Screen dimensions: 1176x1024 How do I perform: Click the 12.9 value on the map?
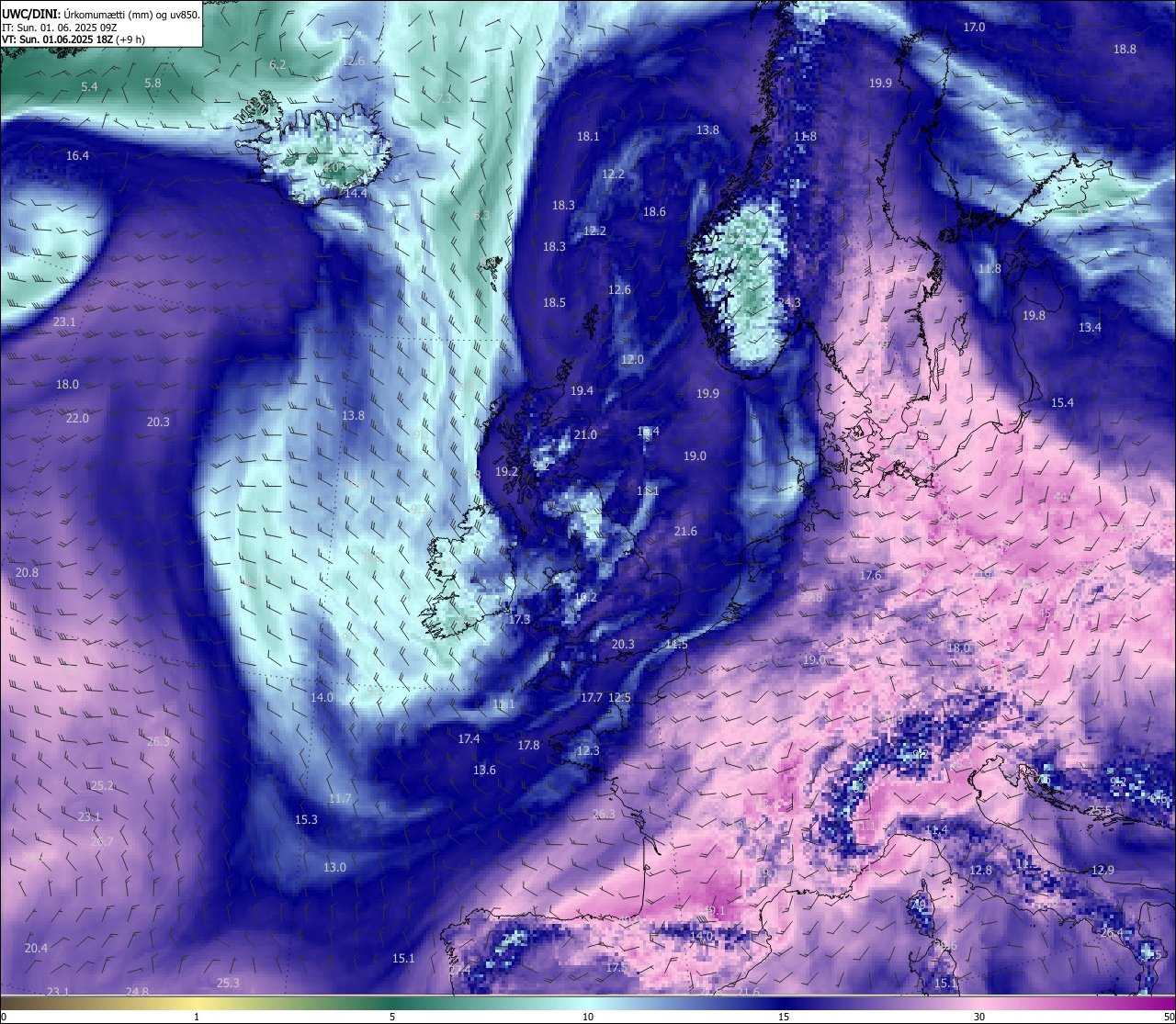click(1102, 871)
